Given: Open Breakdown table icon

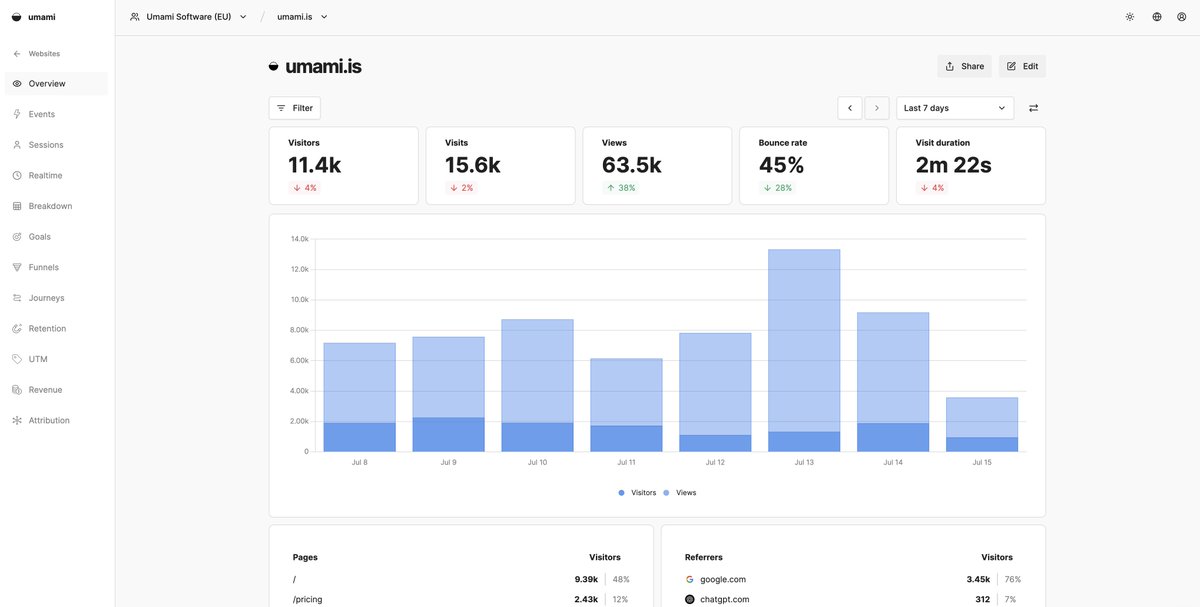Looking at the screenshot, I should coord(17,206).
